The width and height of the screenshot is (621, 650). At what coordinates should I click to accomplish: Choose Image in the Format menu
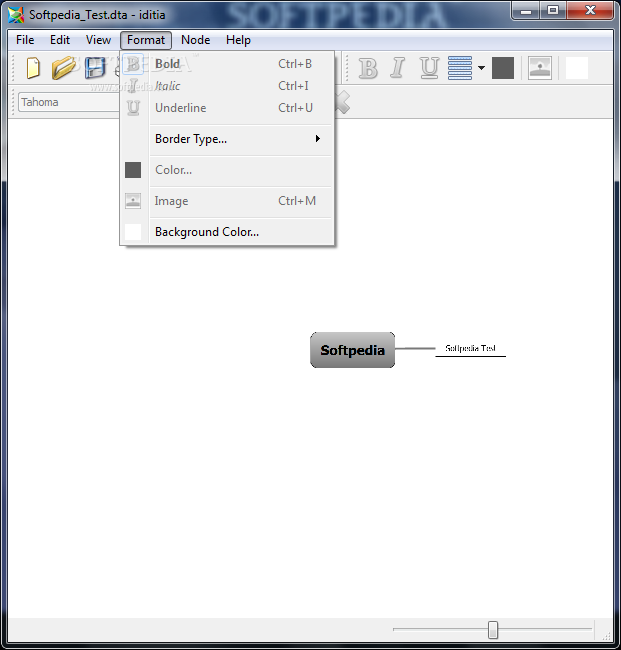click(227, 201)
